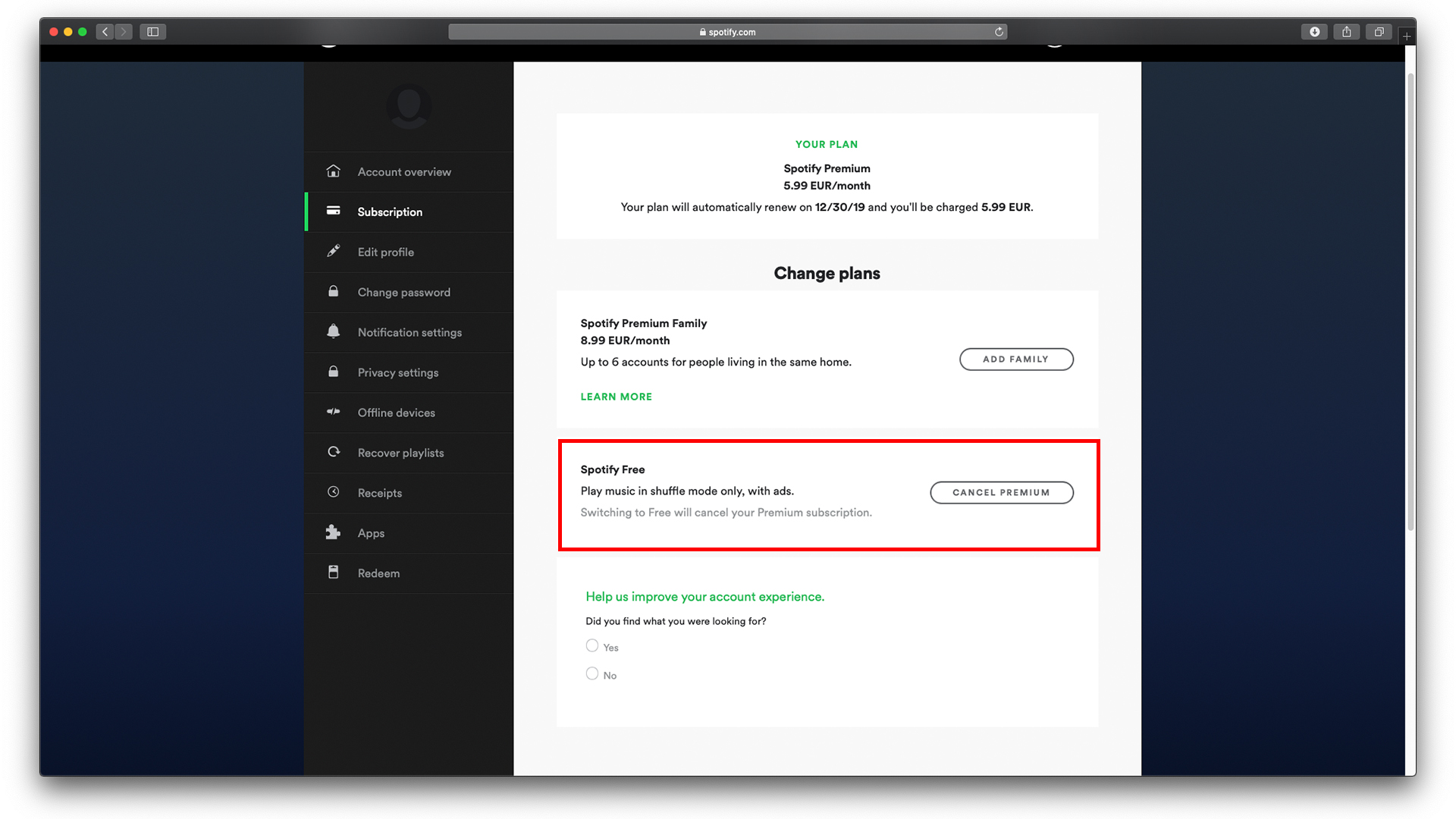This screenshot has width=1456, height=819.
Task: Open Privacy settings menu item
Action: [x=409, y=373]
